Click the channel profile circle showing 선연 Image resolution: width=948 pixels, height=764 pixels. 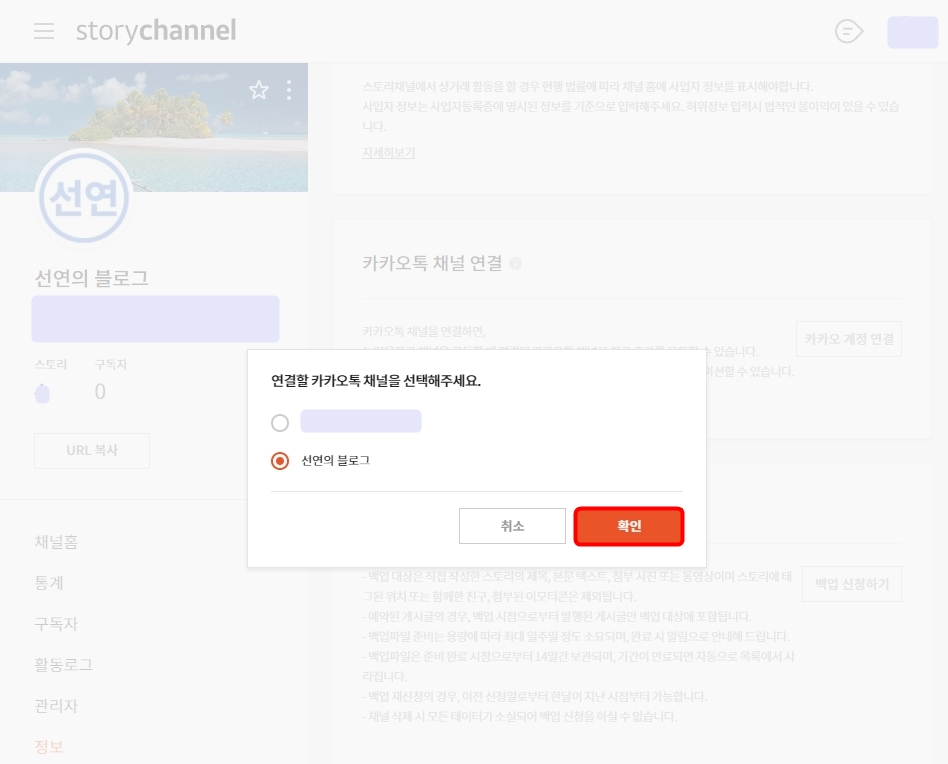click(x=84, y=198)
